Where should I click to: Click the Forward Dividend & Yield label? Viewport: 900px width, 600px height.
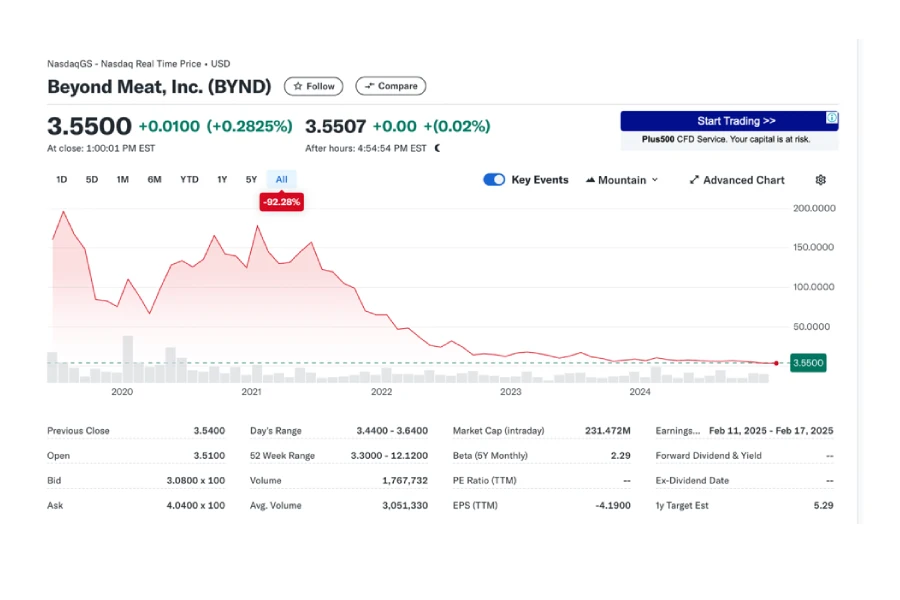(x=708, y=456)
